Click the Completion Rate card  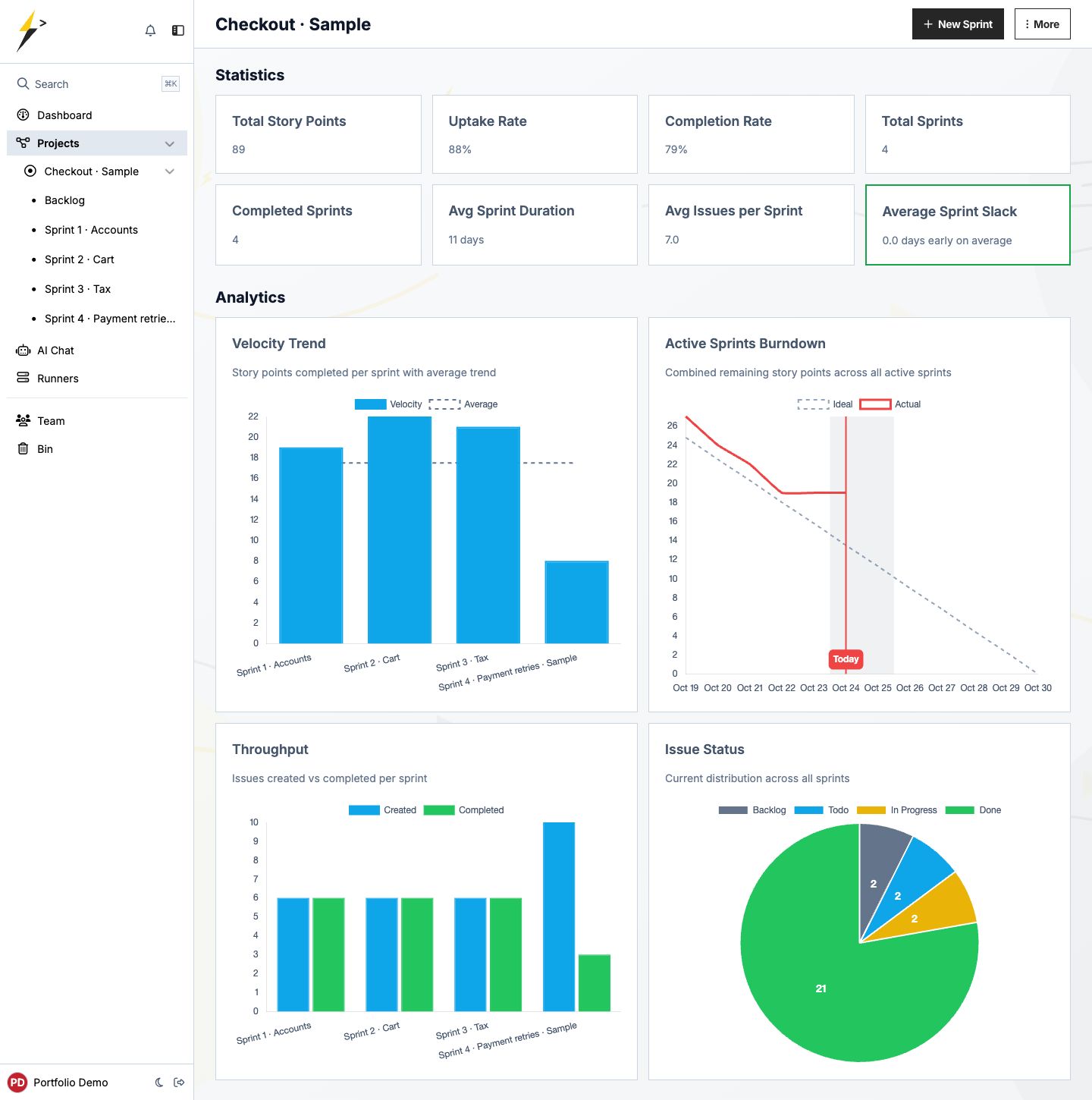click(752, 134)
